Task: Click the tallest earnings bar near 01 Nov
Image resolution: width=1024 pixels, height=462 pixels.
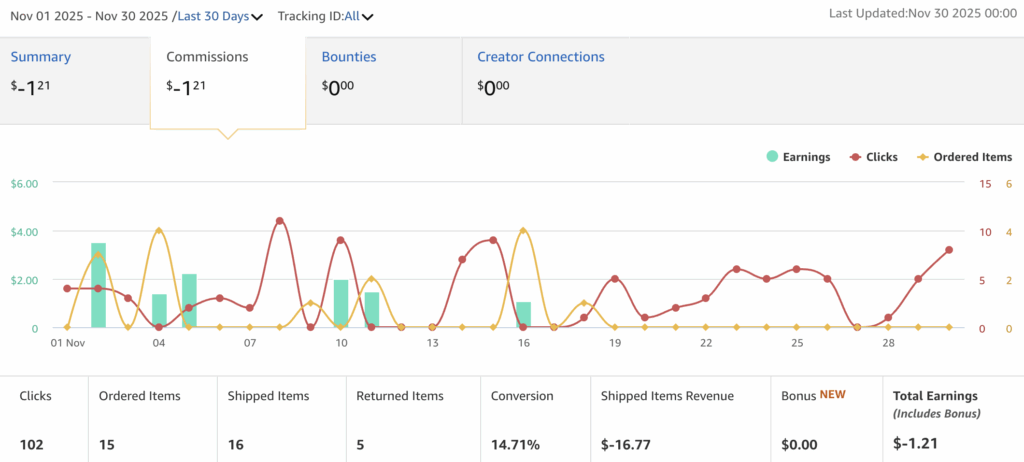Action: (x=98, y=286)
